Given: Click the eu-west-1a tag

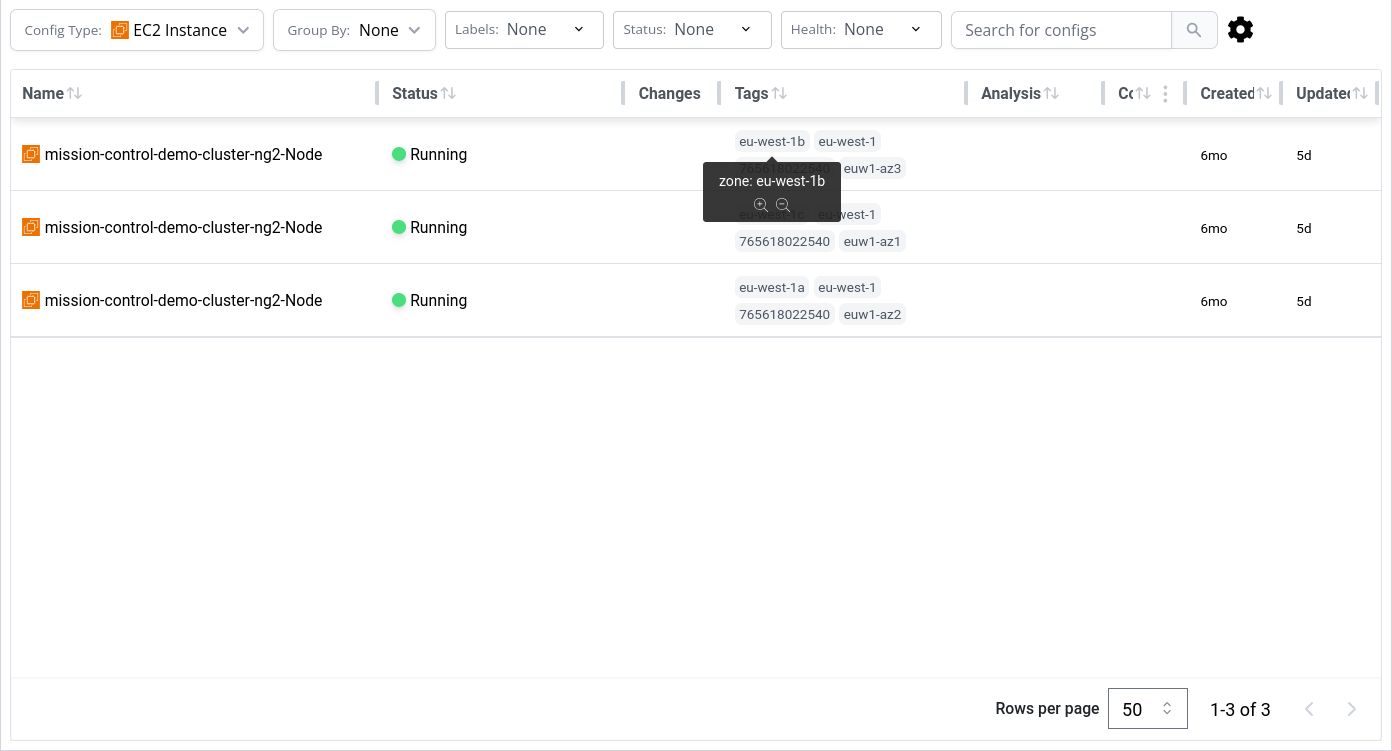Looking at the screenshot, I should coord(771,288).
